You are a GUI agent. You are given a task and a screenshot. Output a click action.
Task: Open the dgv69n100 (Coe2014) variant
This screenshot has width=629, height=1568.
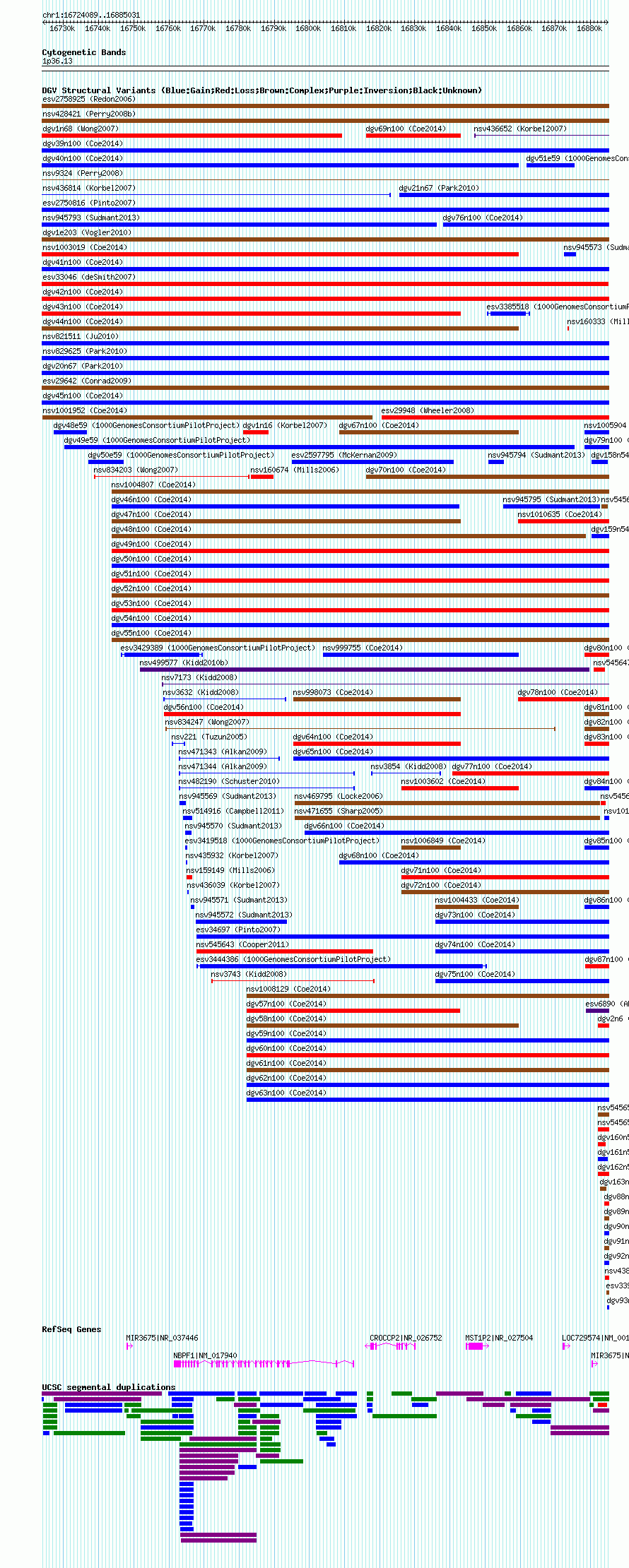(406, 129)
